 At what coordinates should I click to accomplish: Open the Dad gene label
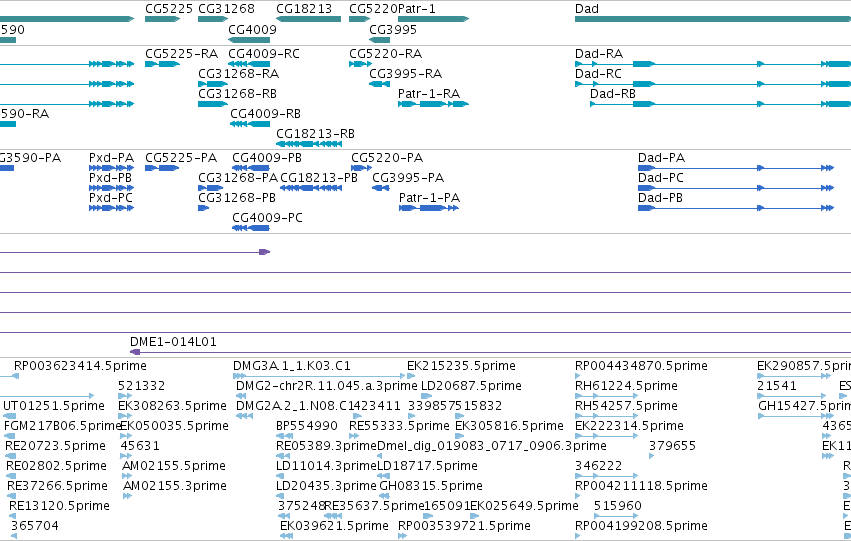click(587, 9)
